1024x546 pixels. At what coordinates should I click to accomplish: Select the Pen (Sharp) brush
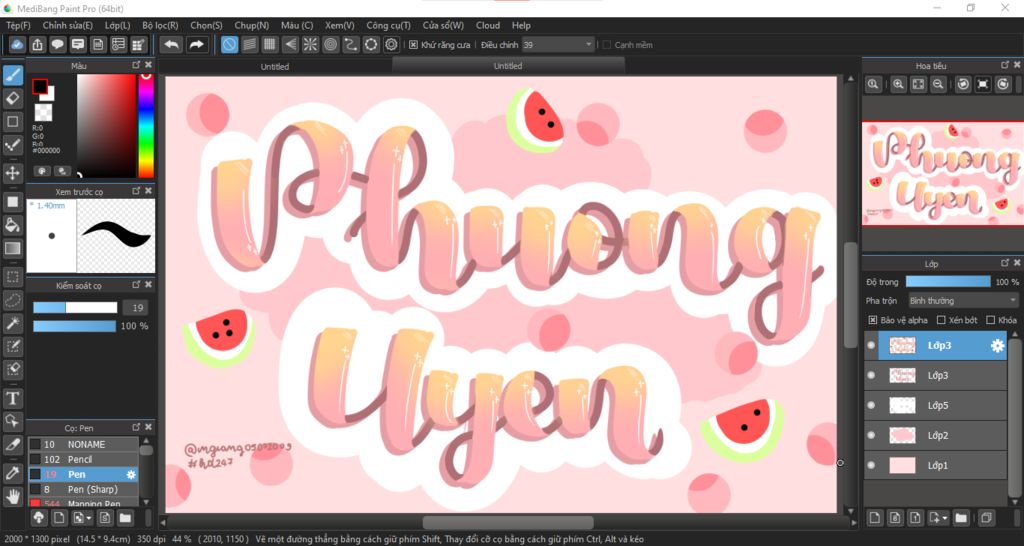(x=83, y=489)
